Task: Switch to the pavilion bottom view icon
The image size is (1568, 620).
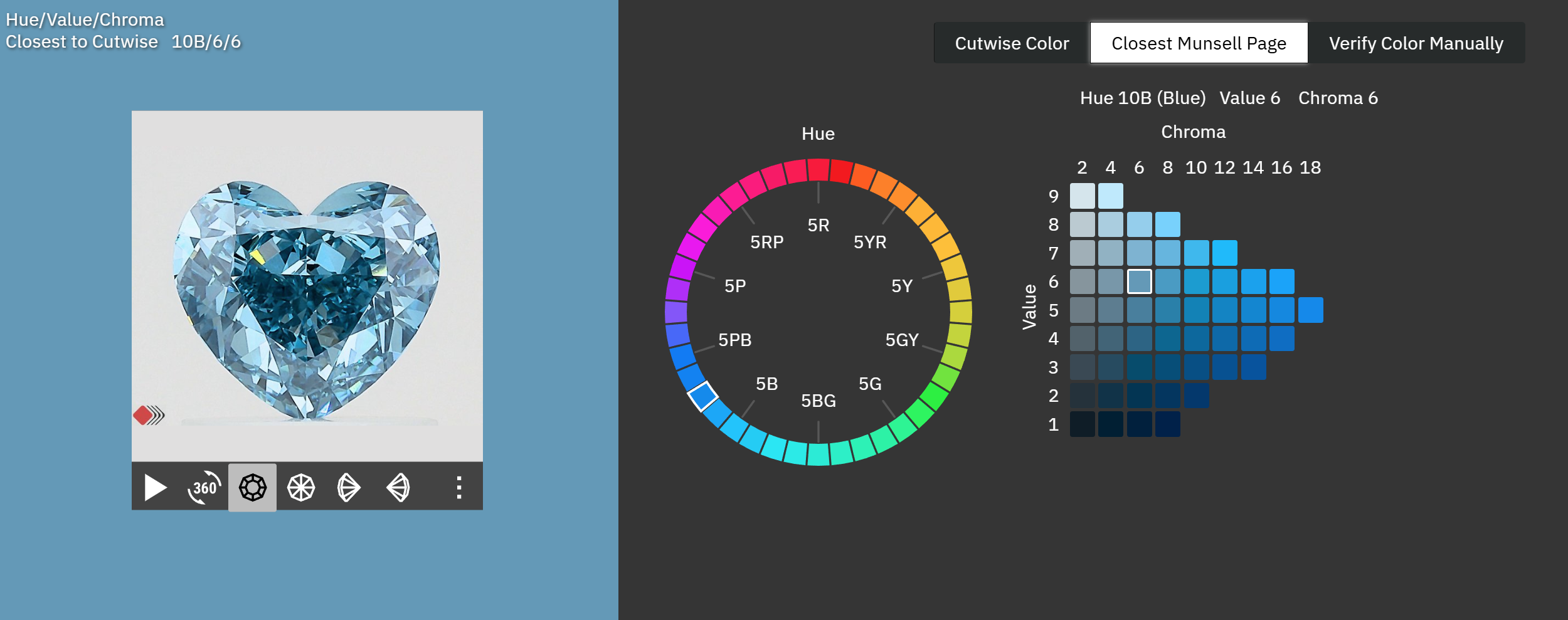Action: coord(301,487)
